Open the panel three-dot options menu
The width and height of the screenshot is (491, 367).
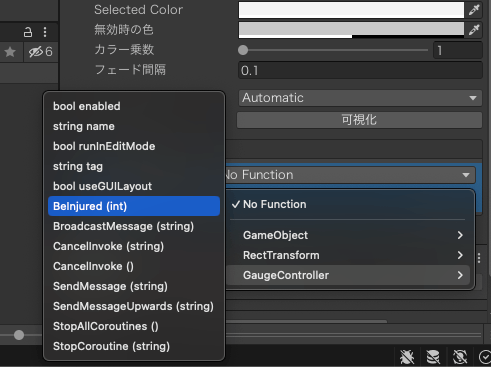tap(45, 32)
